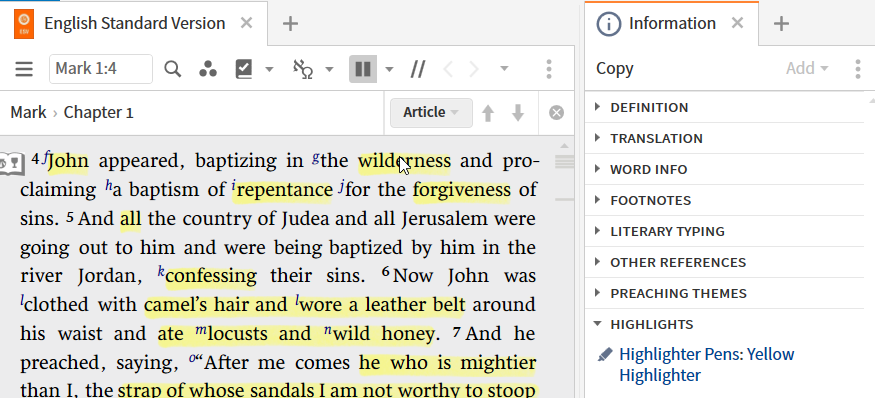Click the search magnifier icon

(x=172, y=69)
